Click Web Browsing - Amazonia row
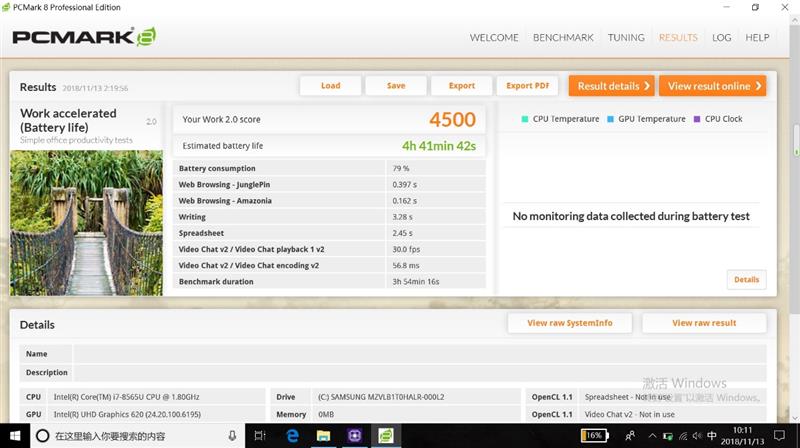The image size is (800, 448). pos(330,201)
